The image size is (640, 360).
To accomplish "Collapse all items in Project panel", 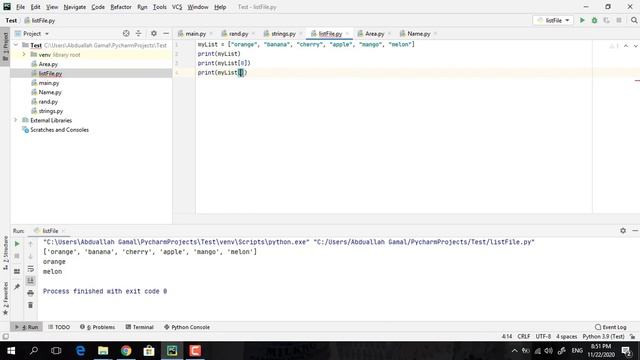I will [x=138, y=33].
